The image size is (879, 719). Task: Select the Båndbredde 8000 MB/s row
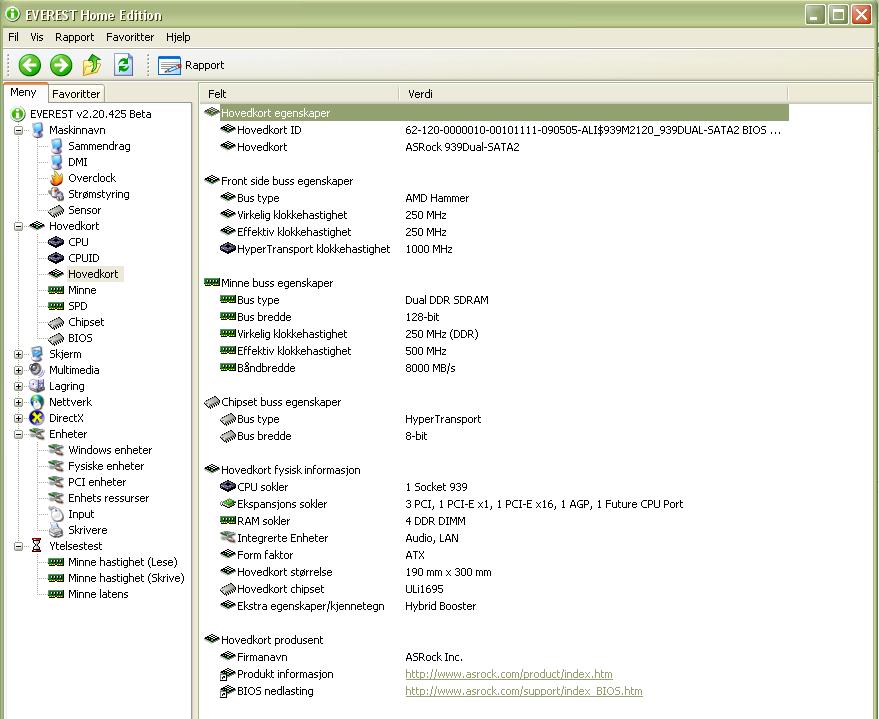495,368
